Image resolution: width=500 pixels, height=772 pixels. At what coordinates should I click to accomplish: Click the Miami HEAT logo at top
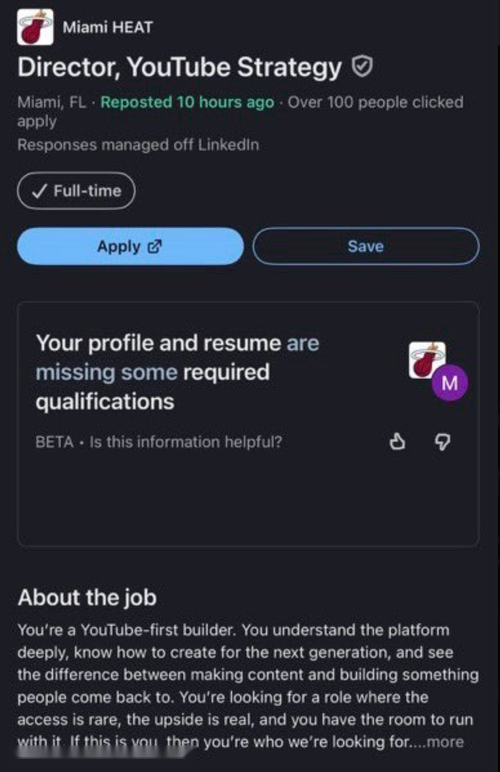click(35, 27)
